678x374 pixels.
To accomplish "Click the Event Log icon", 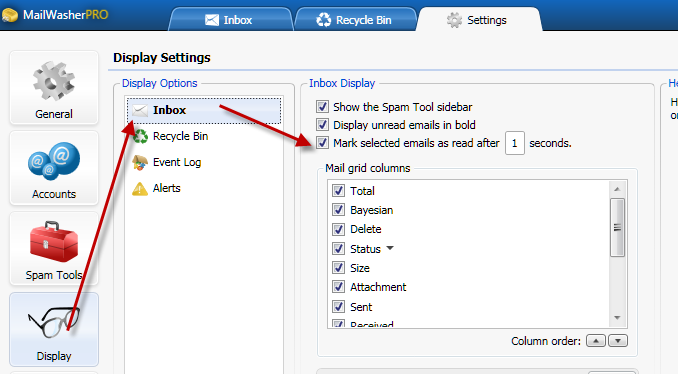I will tap(140, 163).
